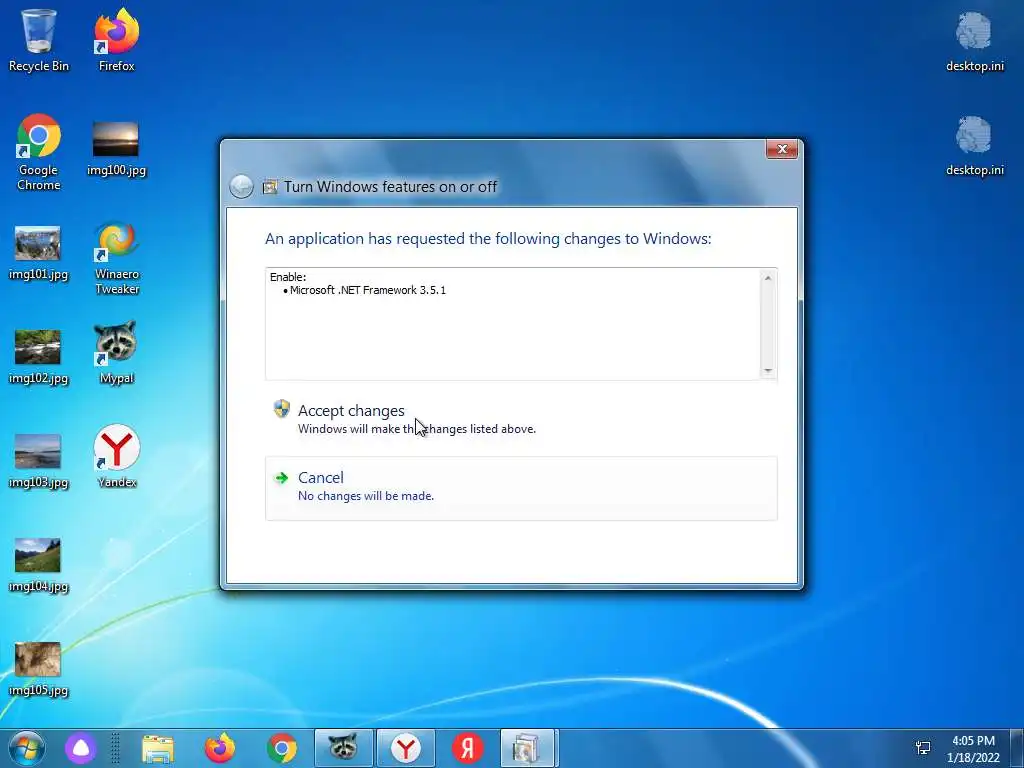Click the Windows features icon in title
Image resolution: width=1024 pixels, height=768 pixels.
[270, 187]
